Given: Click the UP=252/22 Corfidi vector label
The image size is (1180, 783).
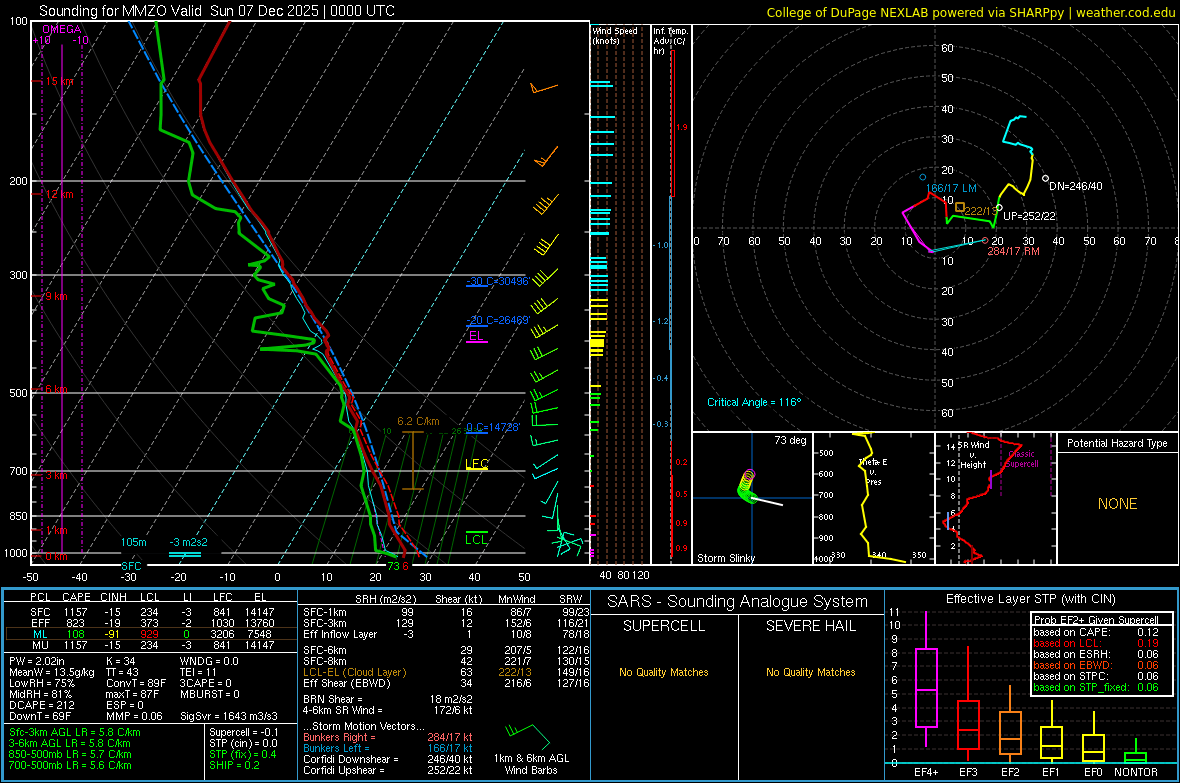Looking at the screenshot, I should [x=1029, y=216].
